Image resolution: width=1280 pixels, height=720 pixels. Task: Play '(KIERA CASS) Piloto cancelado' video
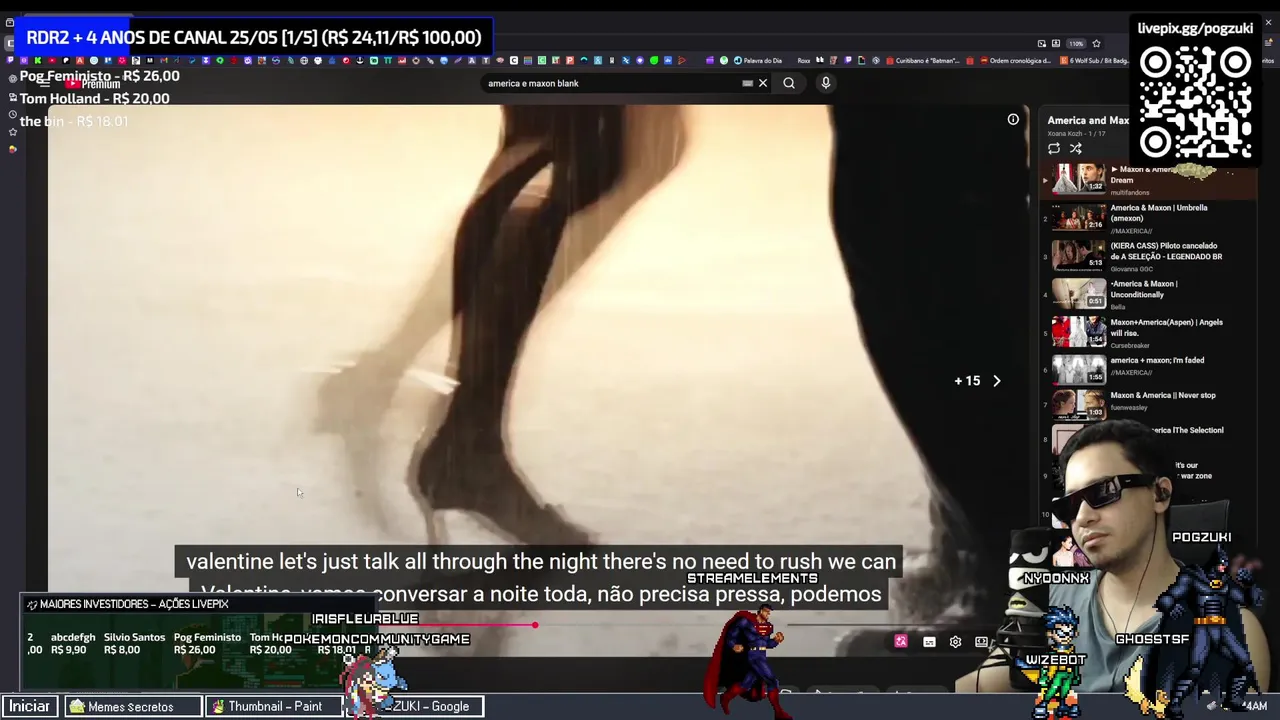point(1166,251)
